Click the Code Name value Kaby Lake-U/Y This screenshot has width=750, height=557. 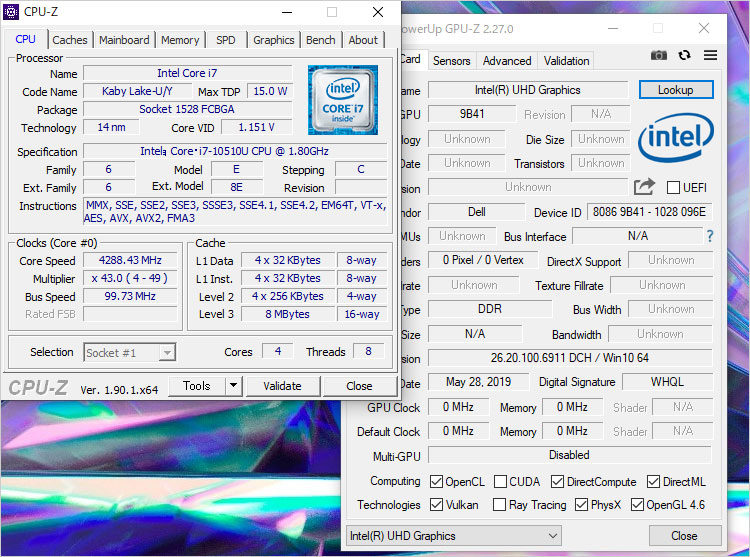[137, 91]
